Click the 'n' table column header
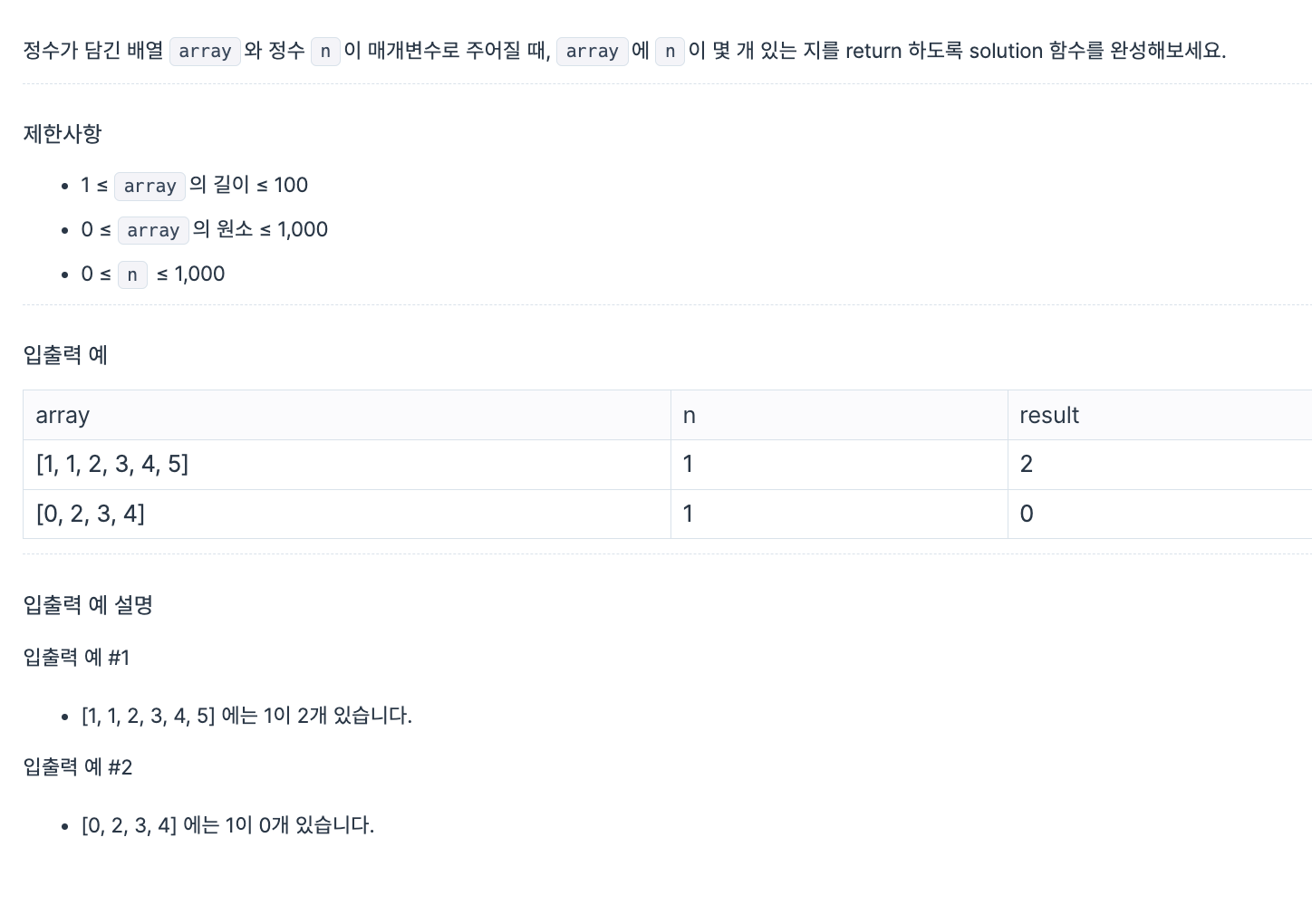The width and height of the screenshot is (1312, 924). (839, 416)
